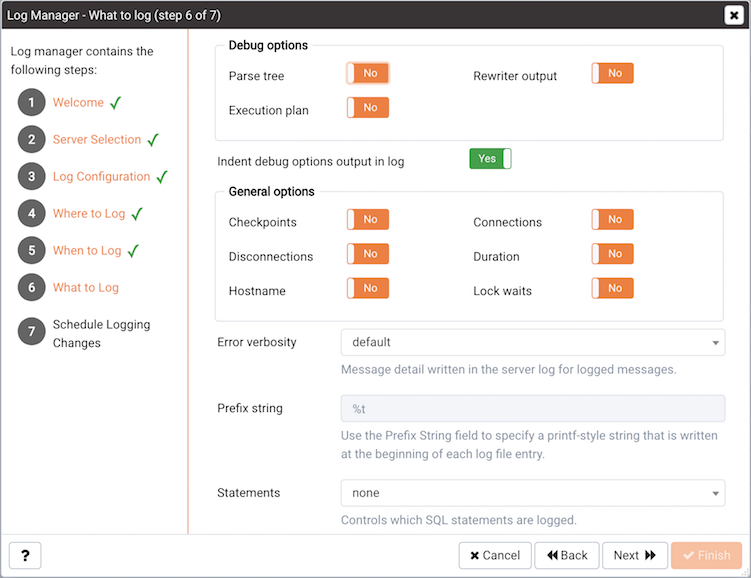This screenshot has height=578, width=751.
Task: Click the General options group heading
Action: point(272,192)
